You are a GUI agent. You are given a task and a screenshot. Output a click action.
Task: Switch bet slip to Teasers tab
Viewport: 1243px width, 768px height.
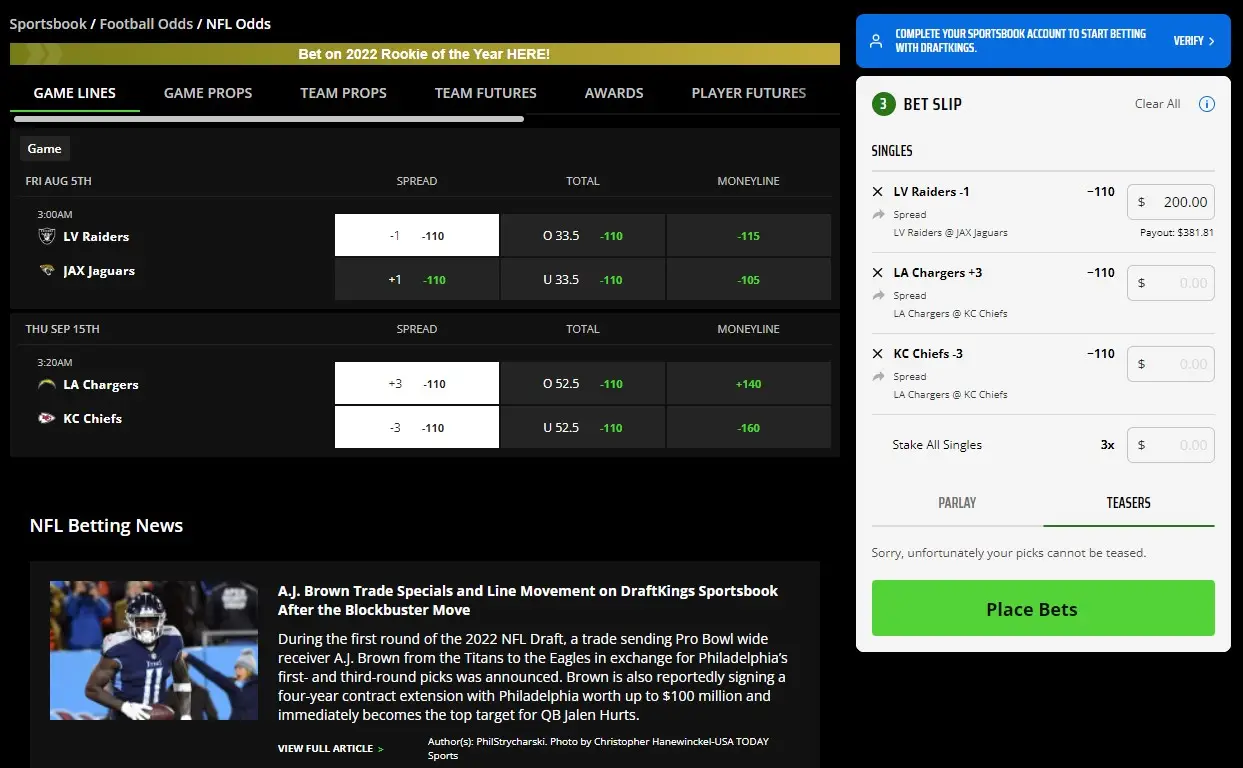pos(1129,503)
